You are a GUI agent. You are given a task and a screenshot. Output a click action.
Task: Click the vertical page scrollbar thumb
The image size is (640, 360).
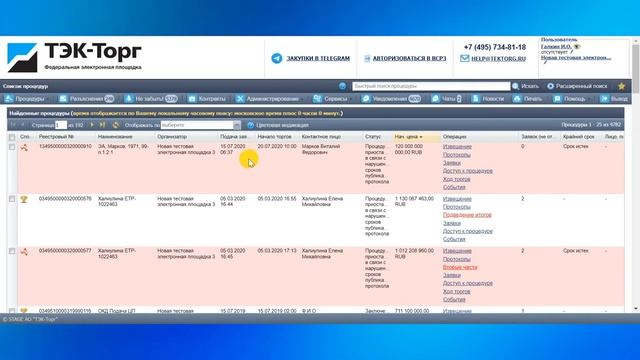click(636, 68)
